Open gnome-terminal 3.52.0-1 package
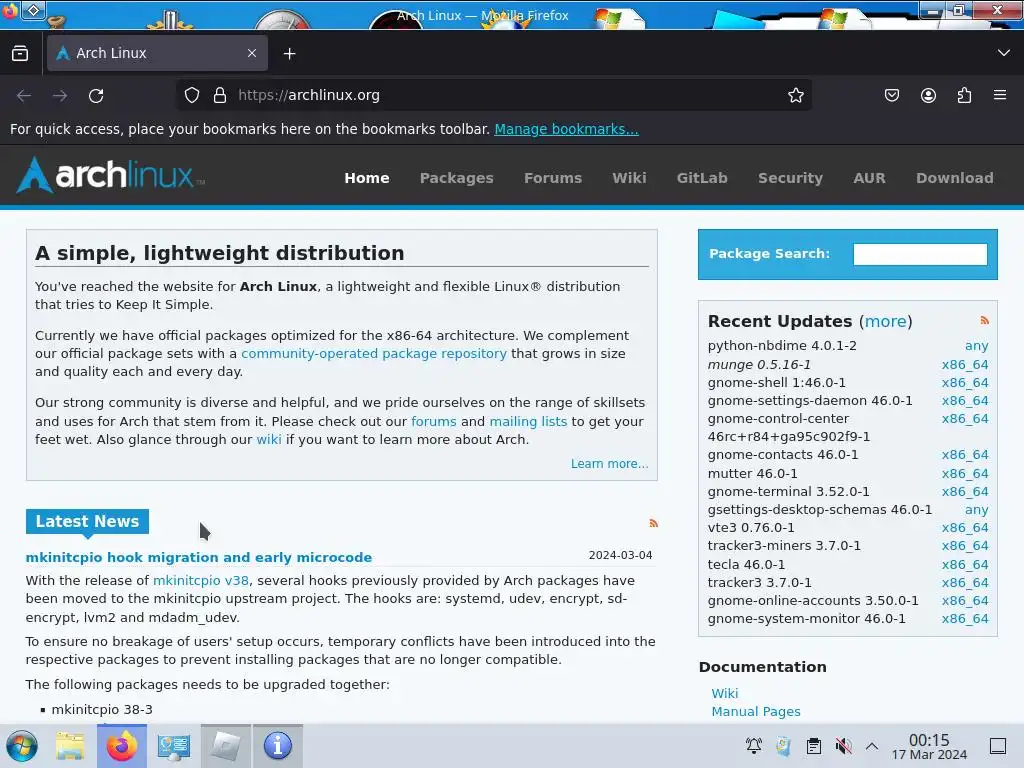The image size is (1024, 768). 788,491
